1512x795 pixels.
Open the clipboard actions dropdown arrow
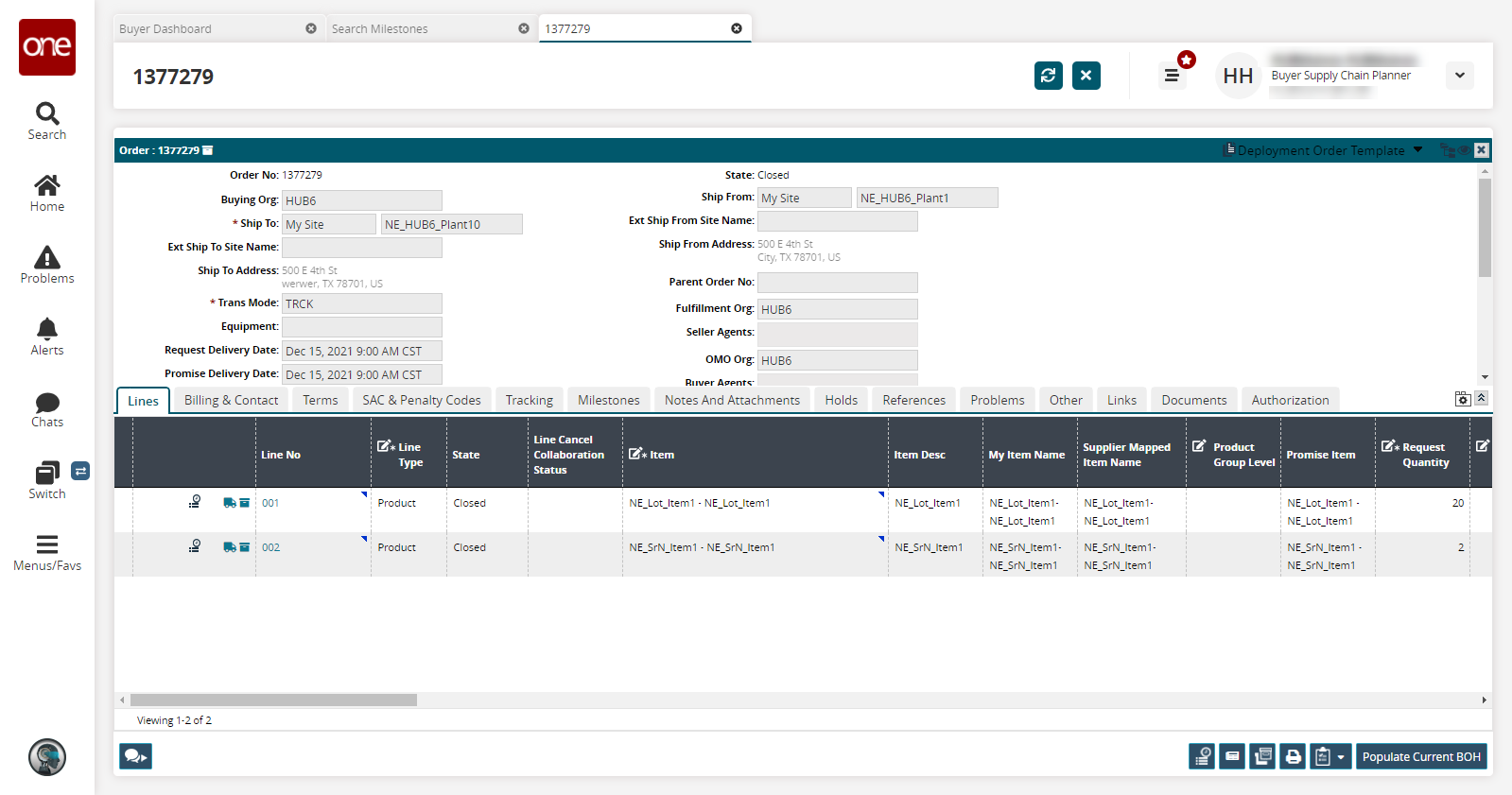point(1341,757)
